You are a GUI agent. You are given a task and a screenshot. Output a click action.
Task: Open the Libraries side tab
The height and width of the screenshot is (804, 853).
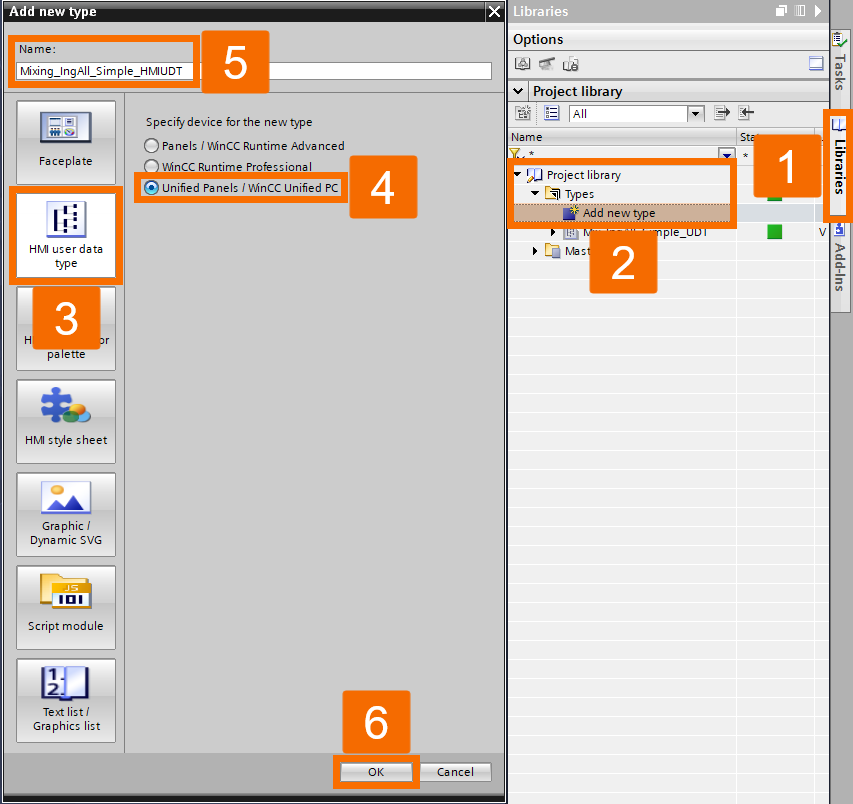[x=839, y=165]
